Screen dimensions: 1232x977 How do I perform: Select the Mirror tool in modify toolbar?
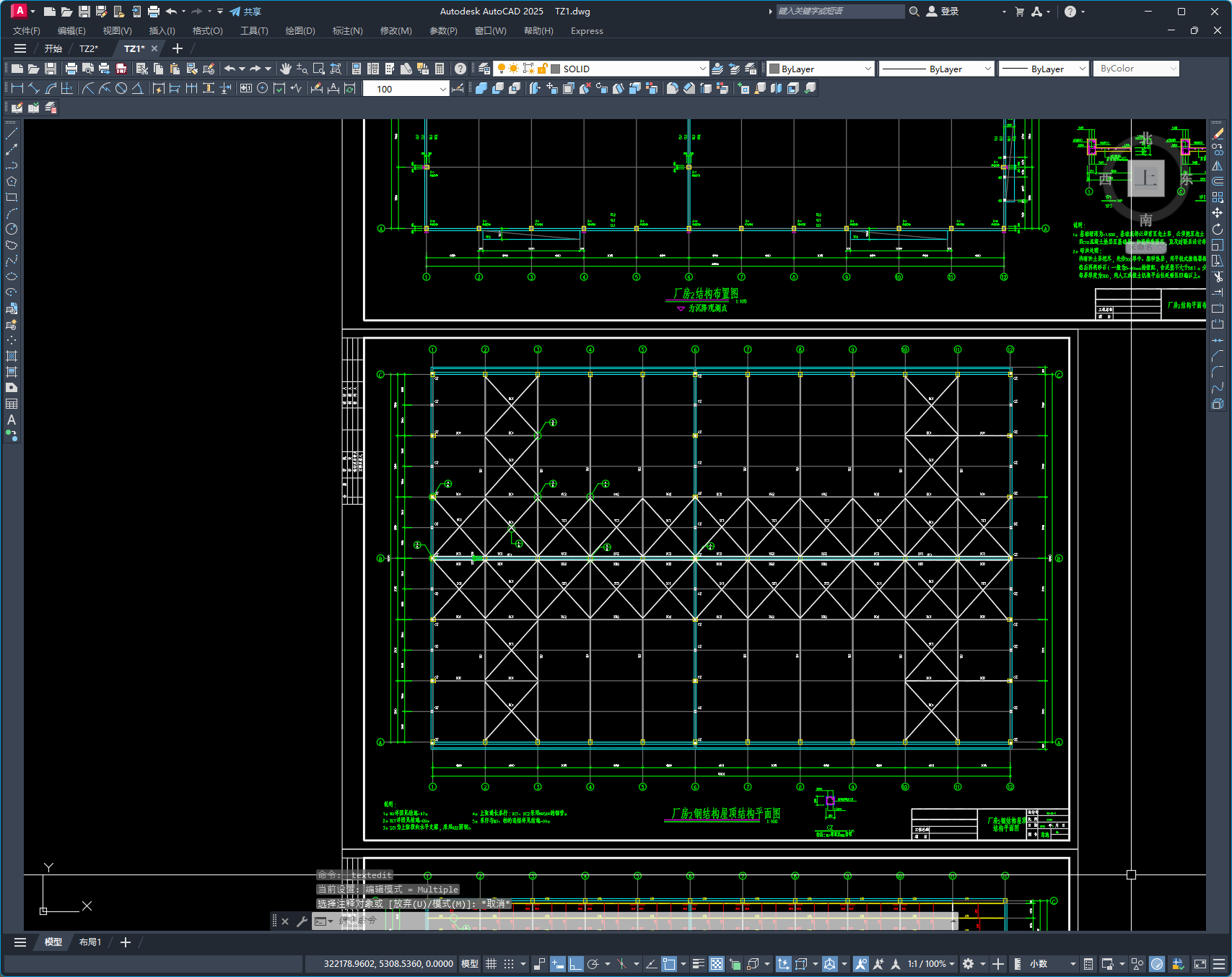(x=1218, y=165)
